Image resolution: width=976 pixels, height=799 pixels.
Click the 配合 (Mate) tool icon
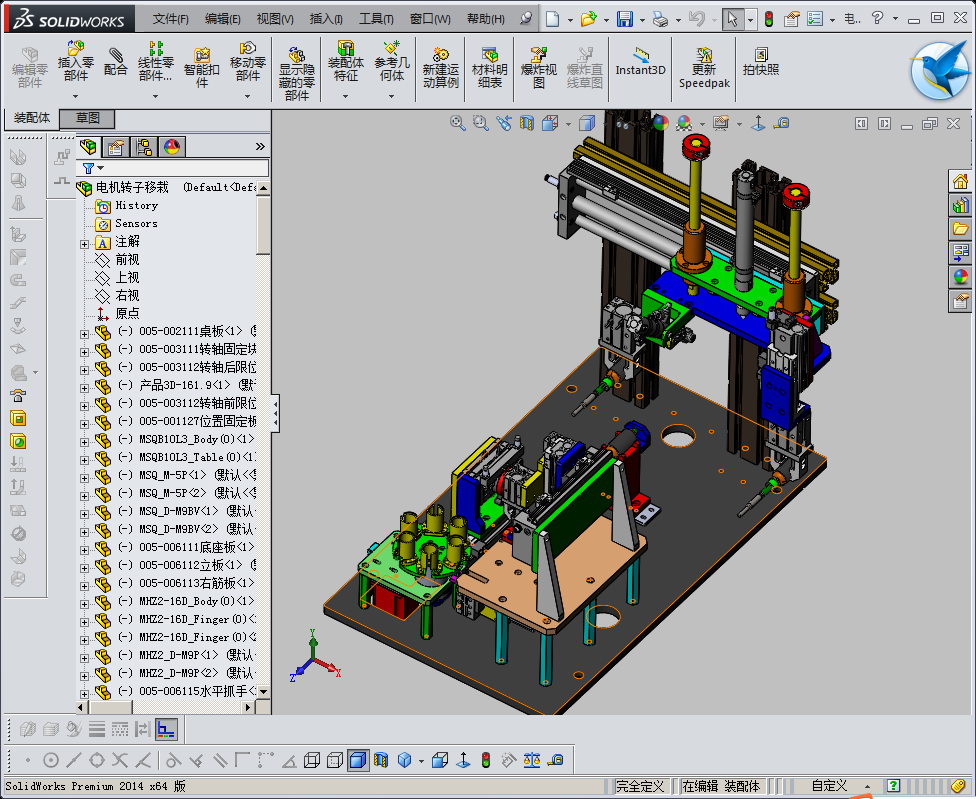pyautogui.click(x=116, y=62)
